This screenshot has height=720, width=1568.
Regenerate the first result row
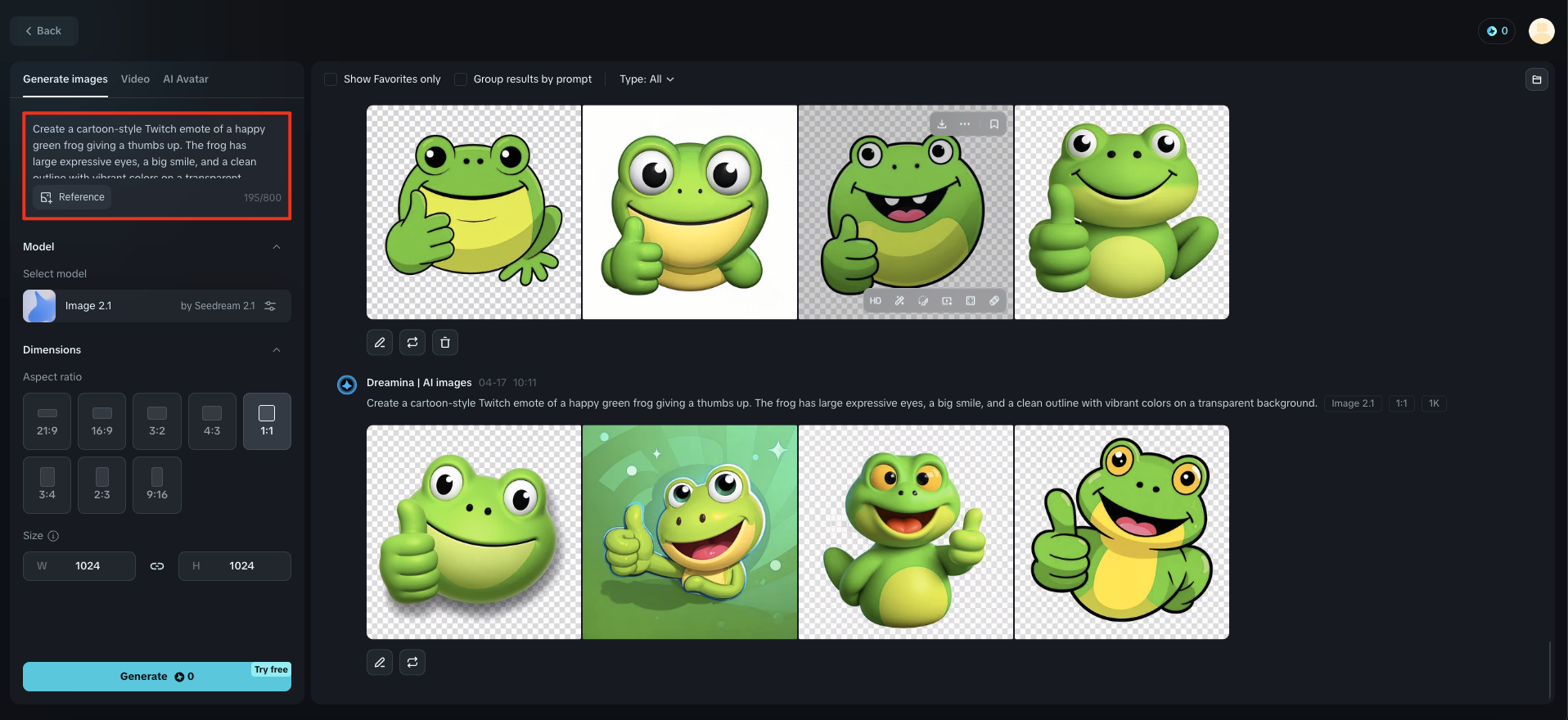(412, 342)
